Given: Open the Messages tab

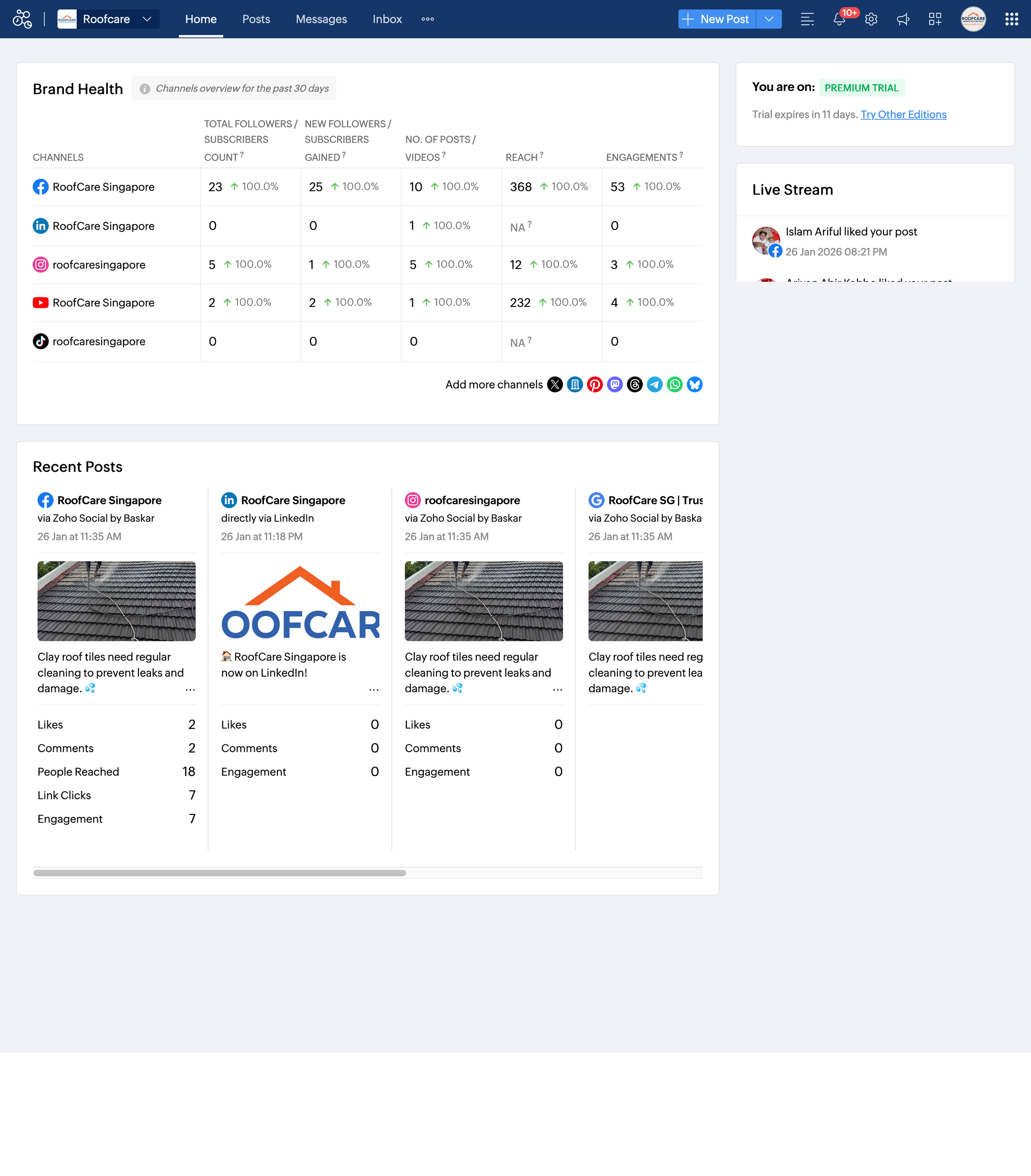Looking at the screenshot, I should (x=321, y=19).
